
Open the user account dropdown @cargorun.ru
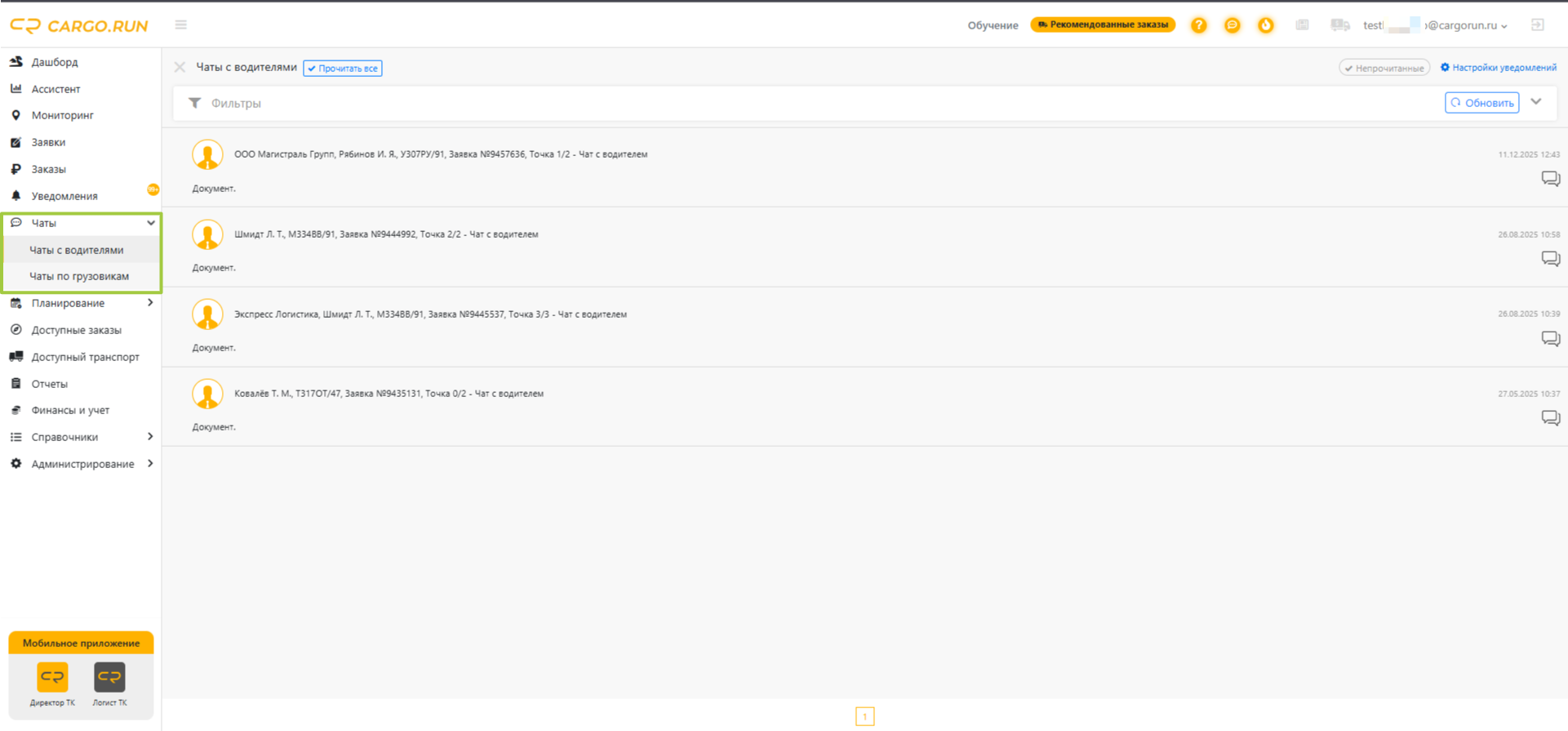tap(1436, 25)
